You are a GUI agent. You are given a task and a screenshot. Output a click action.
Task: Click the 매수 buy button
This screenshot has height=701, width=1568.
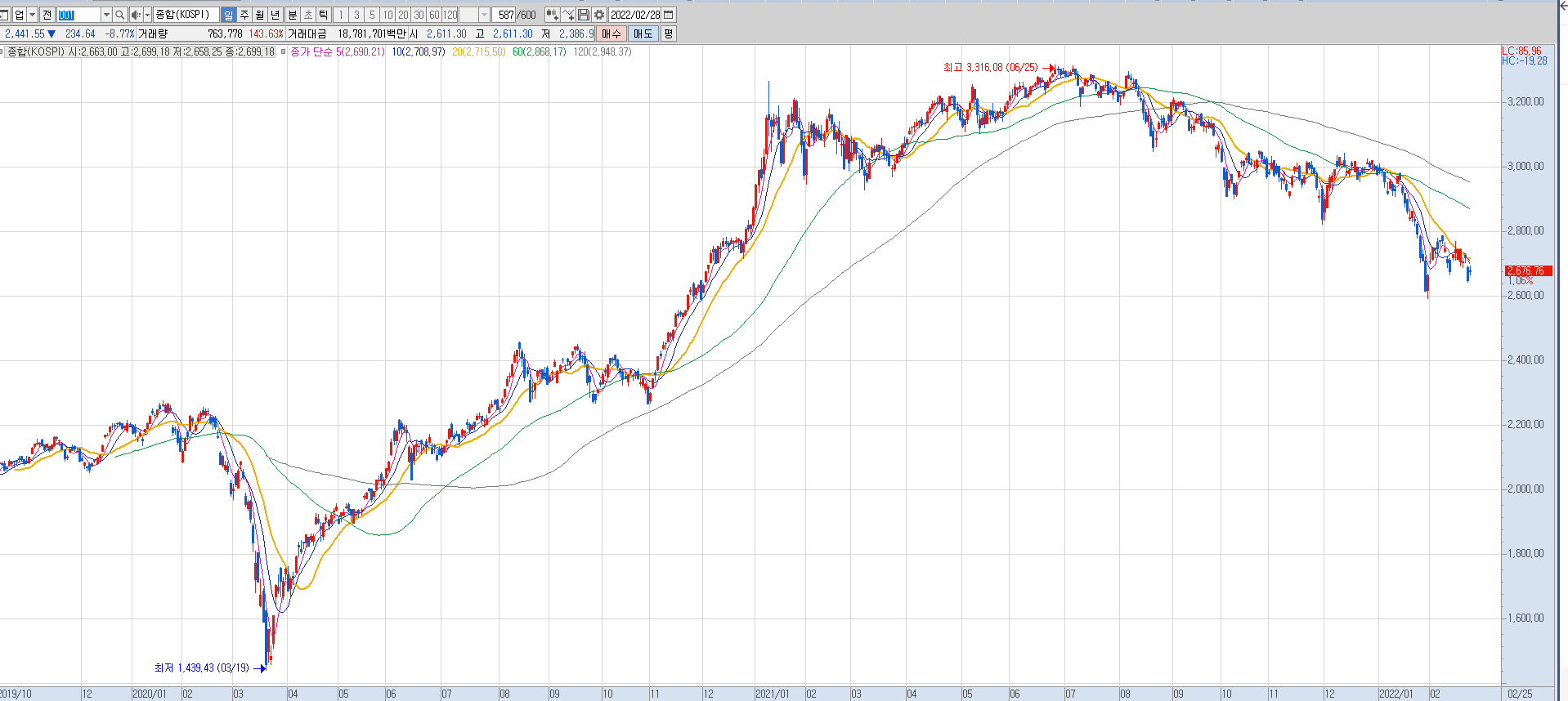tap(612, 33)
